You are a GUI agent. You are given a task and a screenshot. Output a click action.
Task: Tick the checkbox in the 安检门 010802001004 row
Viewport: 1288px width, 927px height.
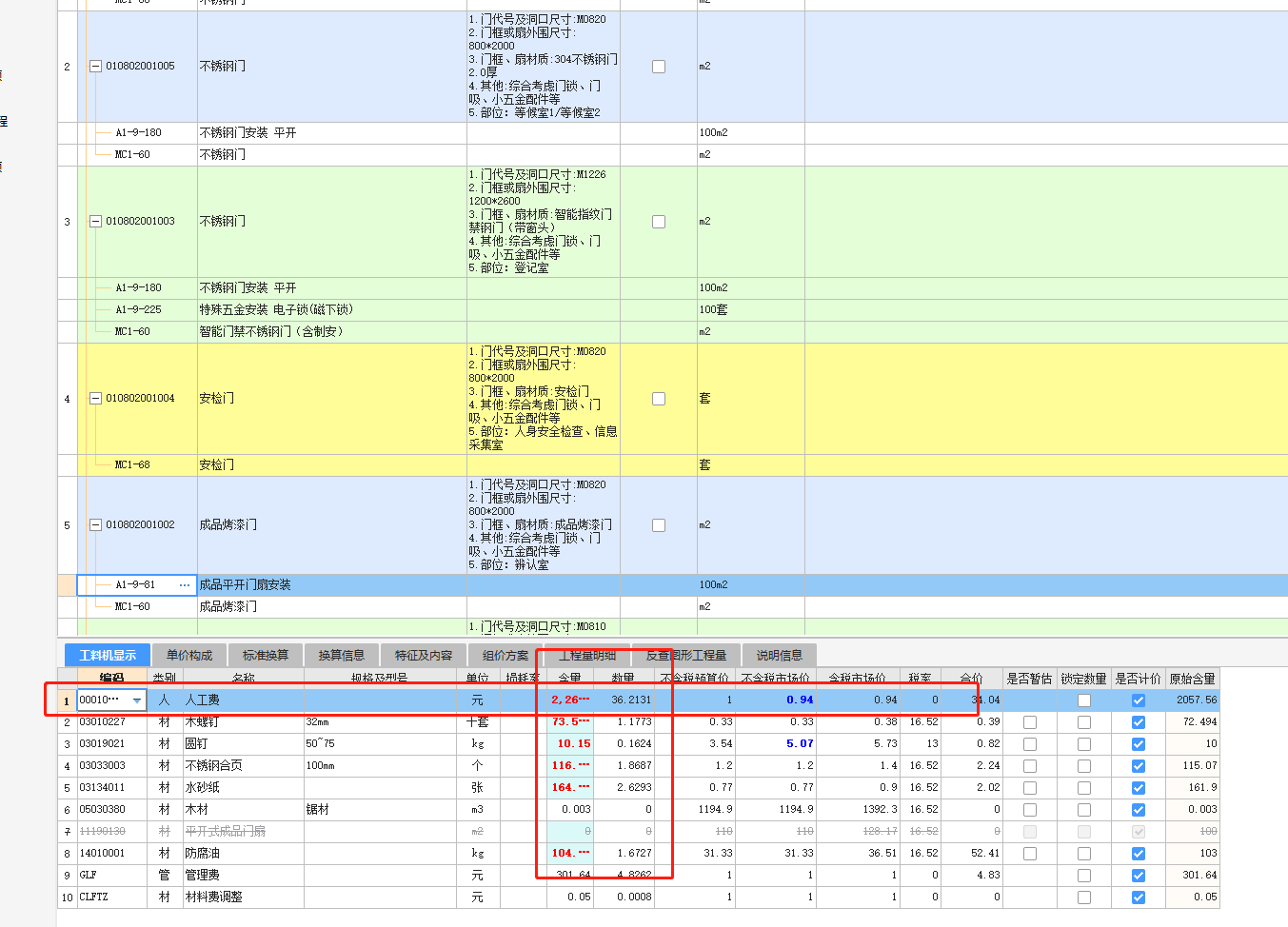pos(659,399)
